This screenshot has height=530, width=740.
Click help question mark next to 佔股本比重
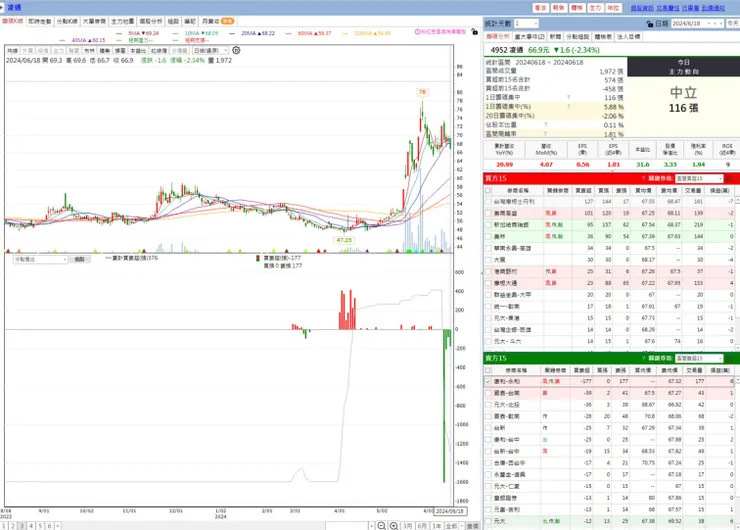[546, 125]
